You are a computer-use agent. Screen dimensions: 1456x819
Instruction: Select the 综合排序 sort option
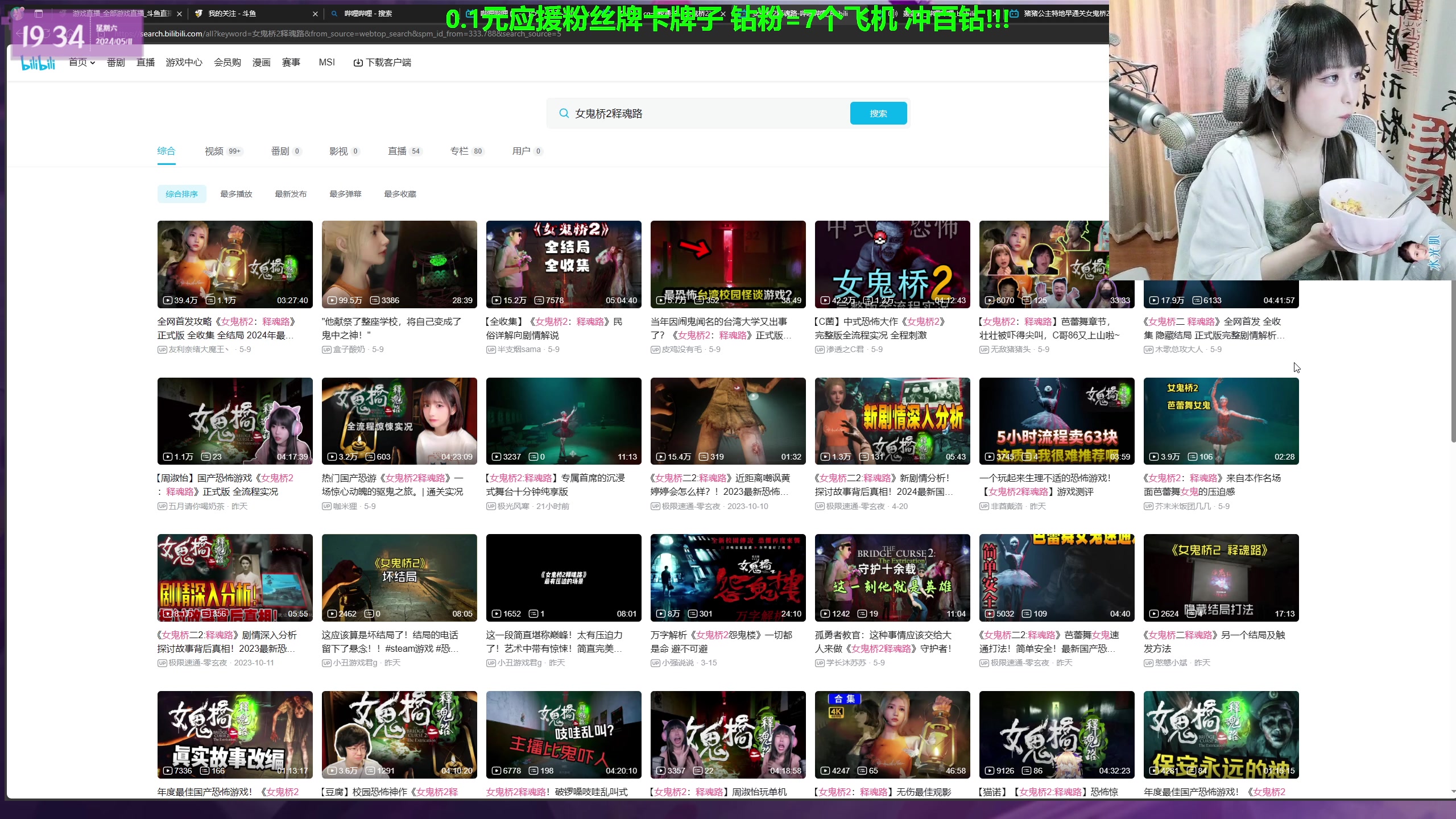pyautogui.click(x=182, y=194)
